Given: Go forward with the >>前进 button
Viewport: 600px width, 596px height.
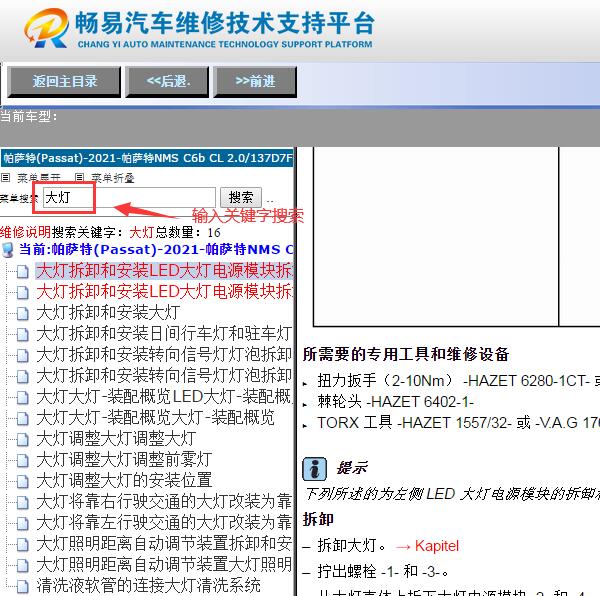Looking at the screenshot, I should (x=255, y=81).
